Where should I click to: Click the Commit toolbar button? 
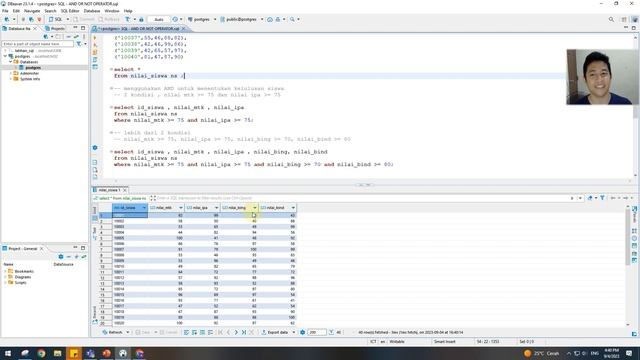(84, 19)
